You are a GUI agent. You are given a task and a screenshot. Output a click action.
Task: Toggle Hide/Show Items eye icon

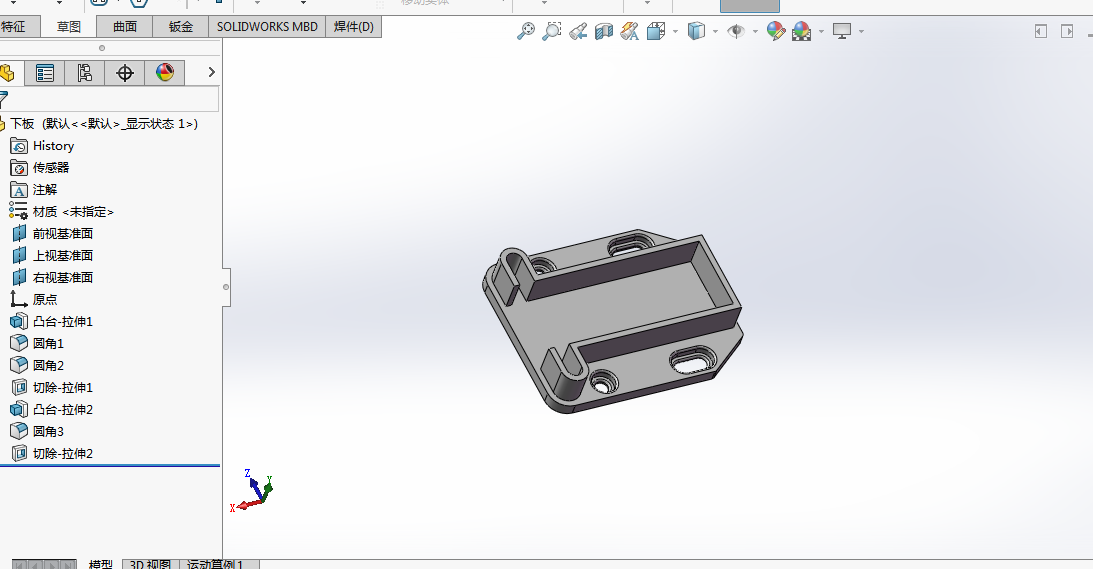click(735, 31)
